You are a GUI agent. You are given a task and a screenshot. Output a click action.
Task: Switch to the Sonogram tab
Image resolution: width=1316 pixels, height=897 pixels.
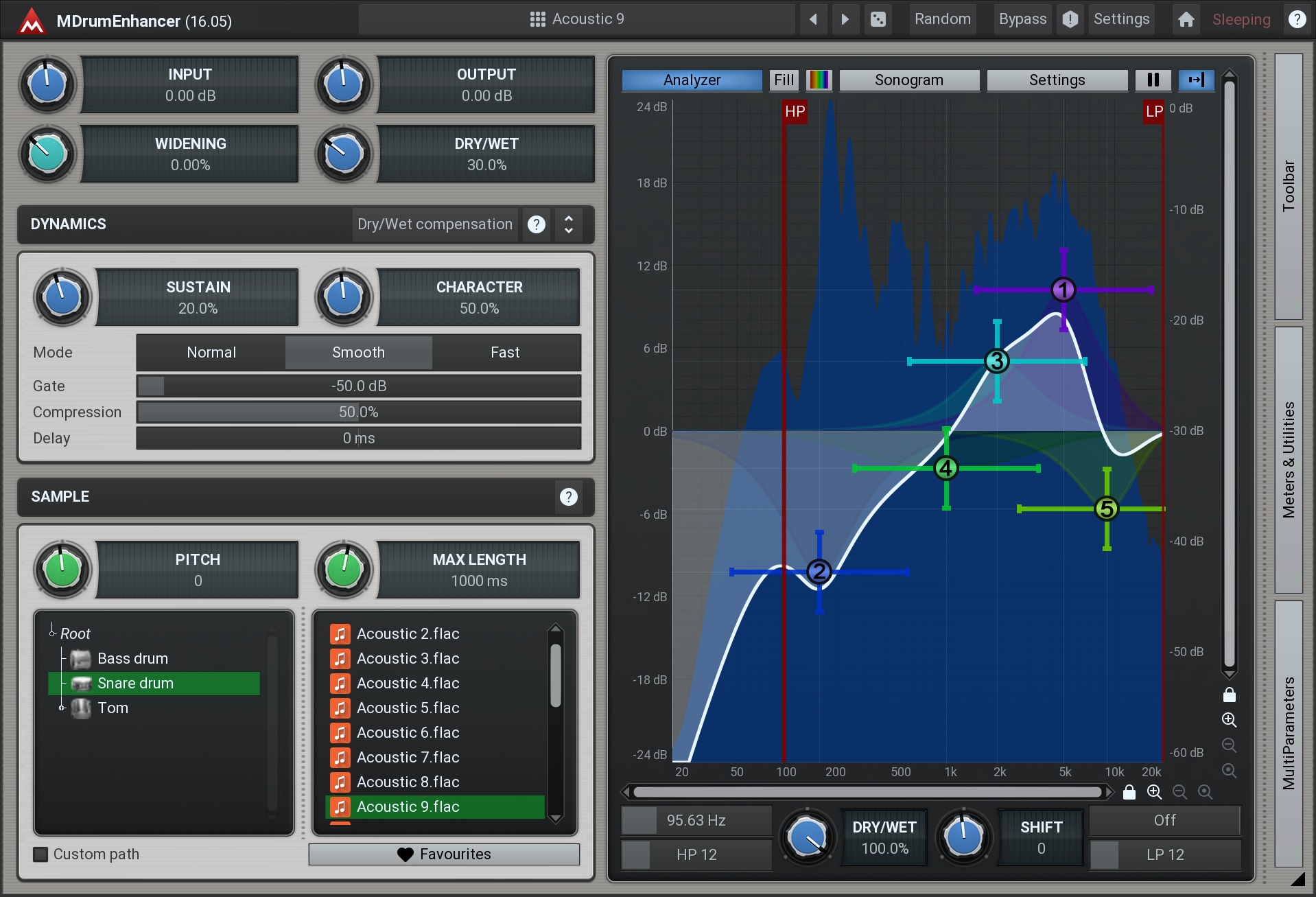[x=909, y=80]
